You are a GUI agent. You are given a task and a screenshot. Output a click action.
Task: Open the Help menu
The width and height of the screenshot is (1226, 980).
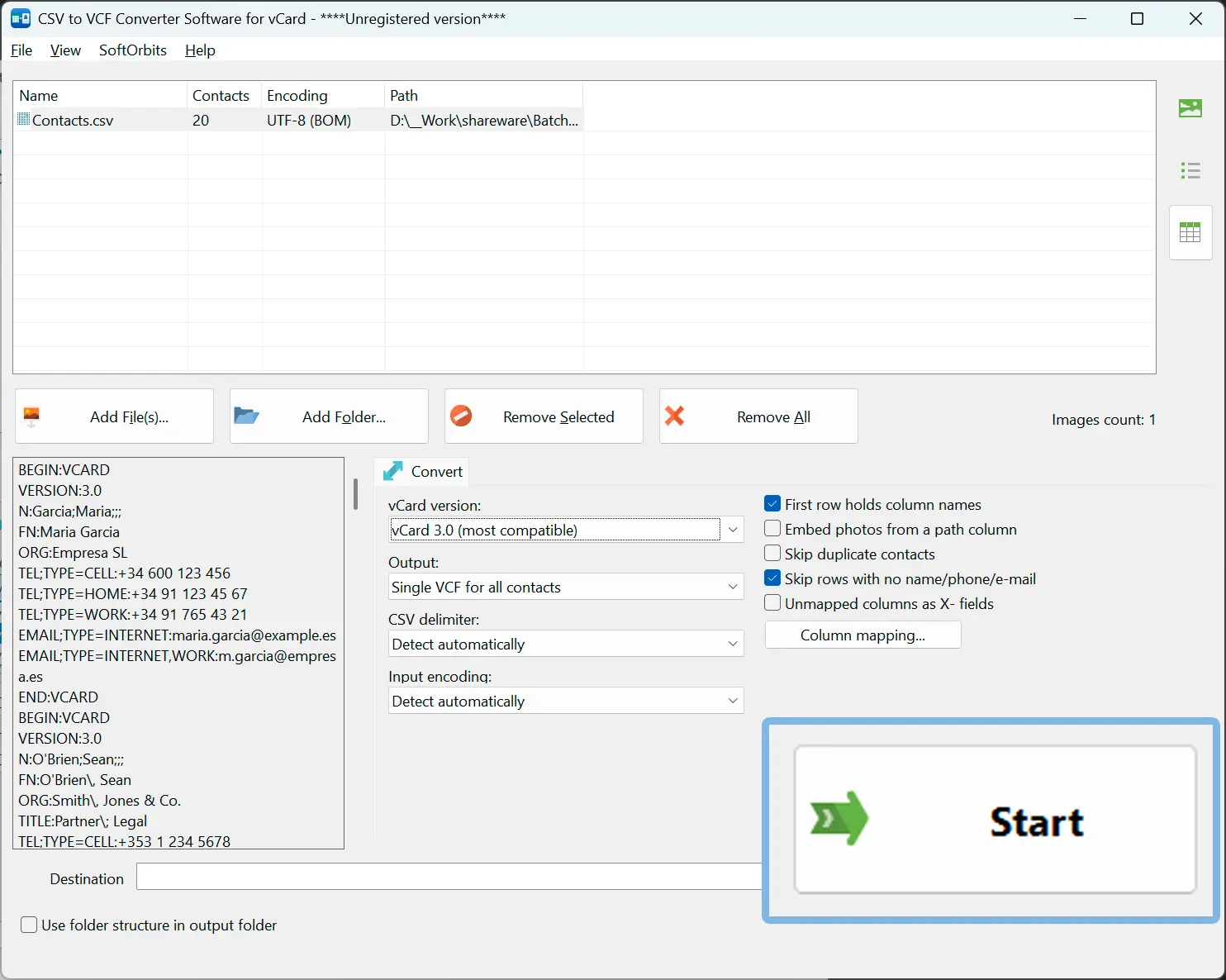200,50
